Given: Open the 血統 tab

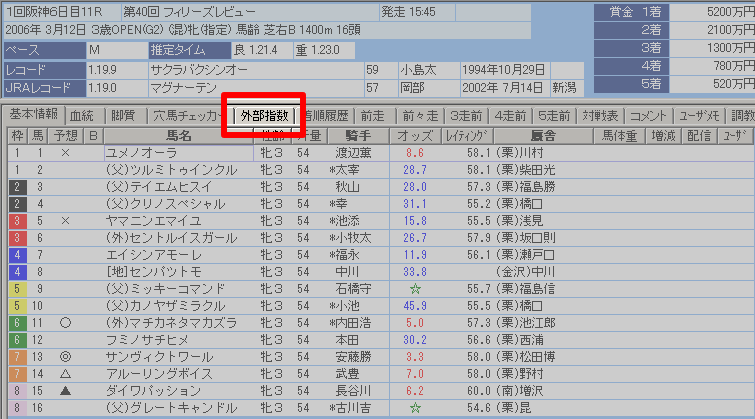Looking at the screenshot, I should [82, 115].
